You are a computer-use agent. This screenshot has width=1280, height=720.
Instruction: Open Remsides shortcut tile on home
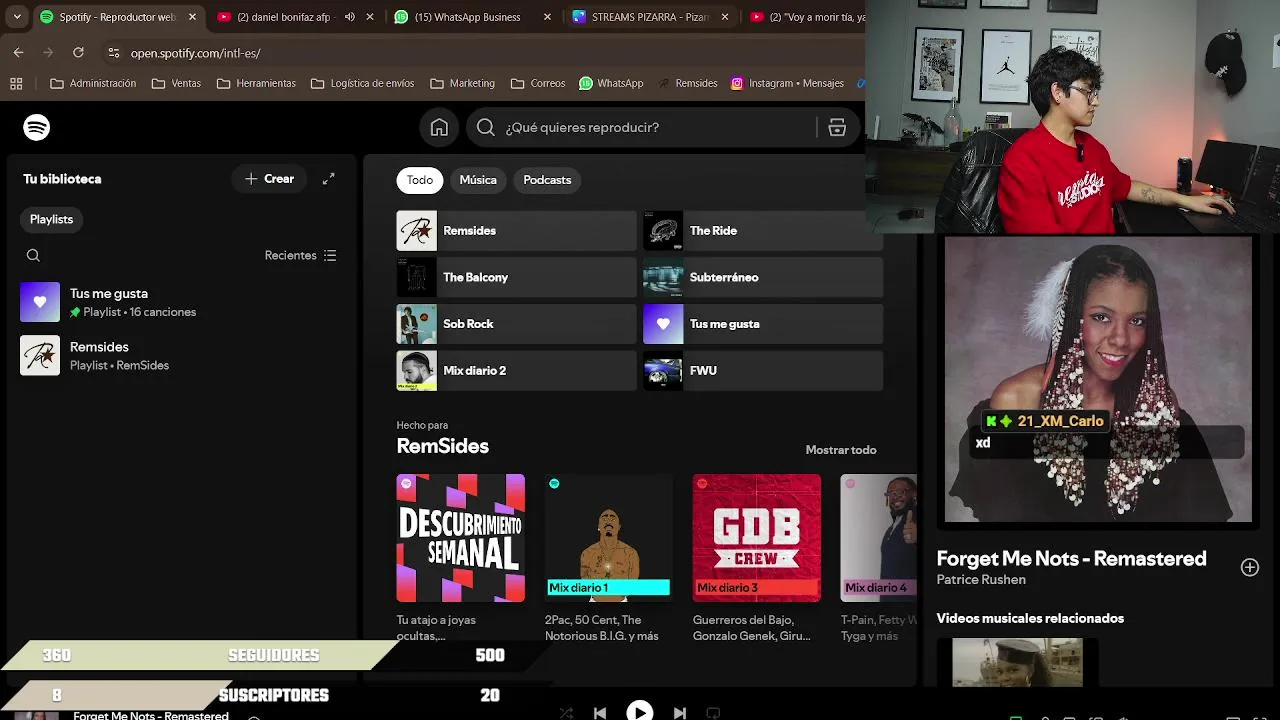tap(516, 230)
